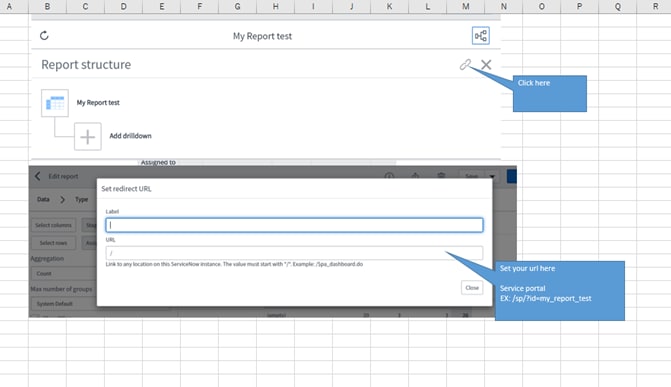The height and width of the screenshot is (387, 671).
Task: Select the Type breadcrumb step
Action: coord(81,199)
